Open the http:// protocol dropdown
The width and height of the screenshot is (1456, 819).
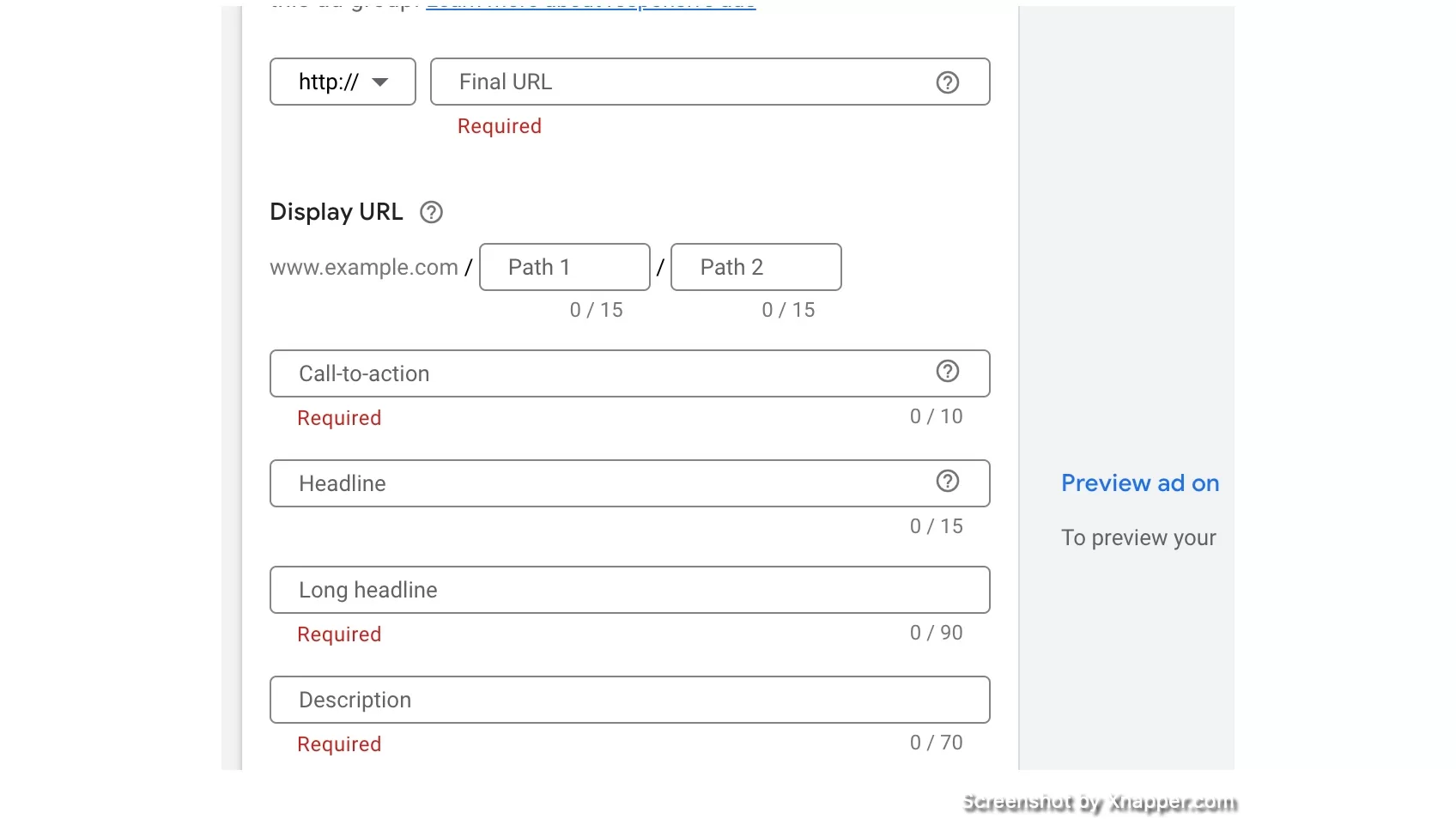coord(343,82)
